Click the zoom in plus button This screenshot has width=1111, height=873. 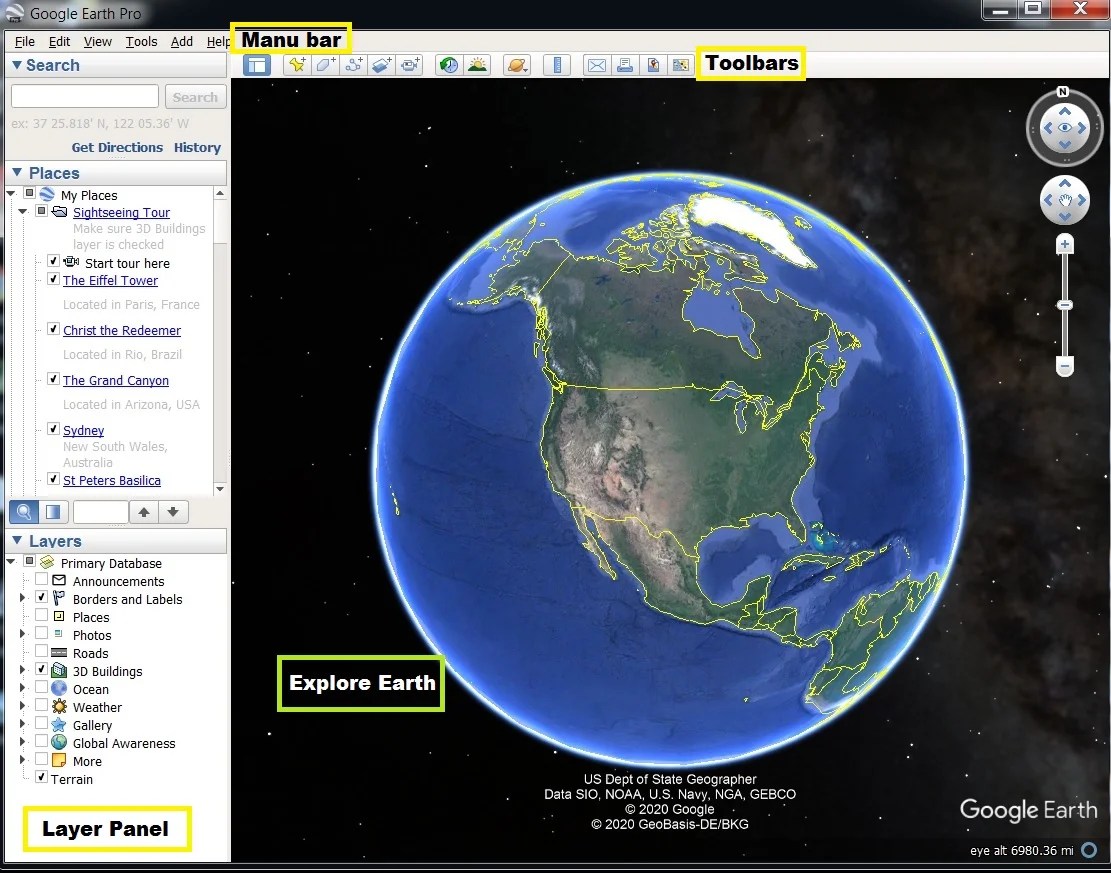point(1064,244)
